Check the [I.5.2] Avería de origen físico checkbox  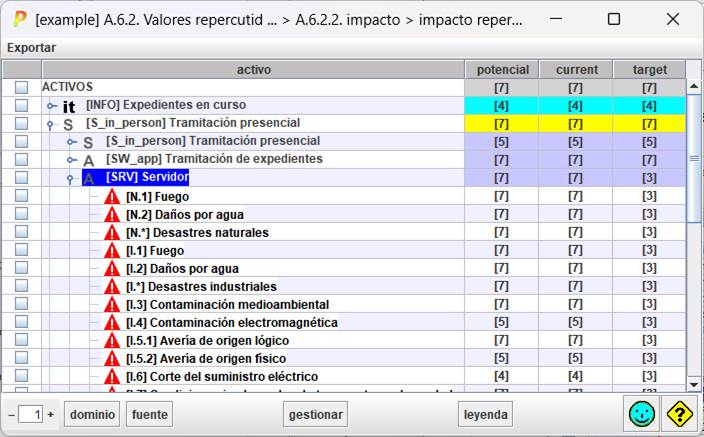(x=21, y=357)
